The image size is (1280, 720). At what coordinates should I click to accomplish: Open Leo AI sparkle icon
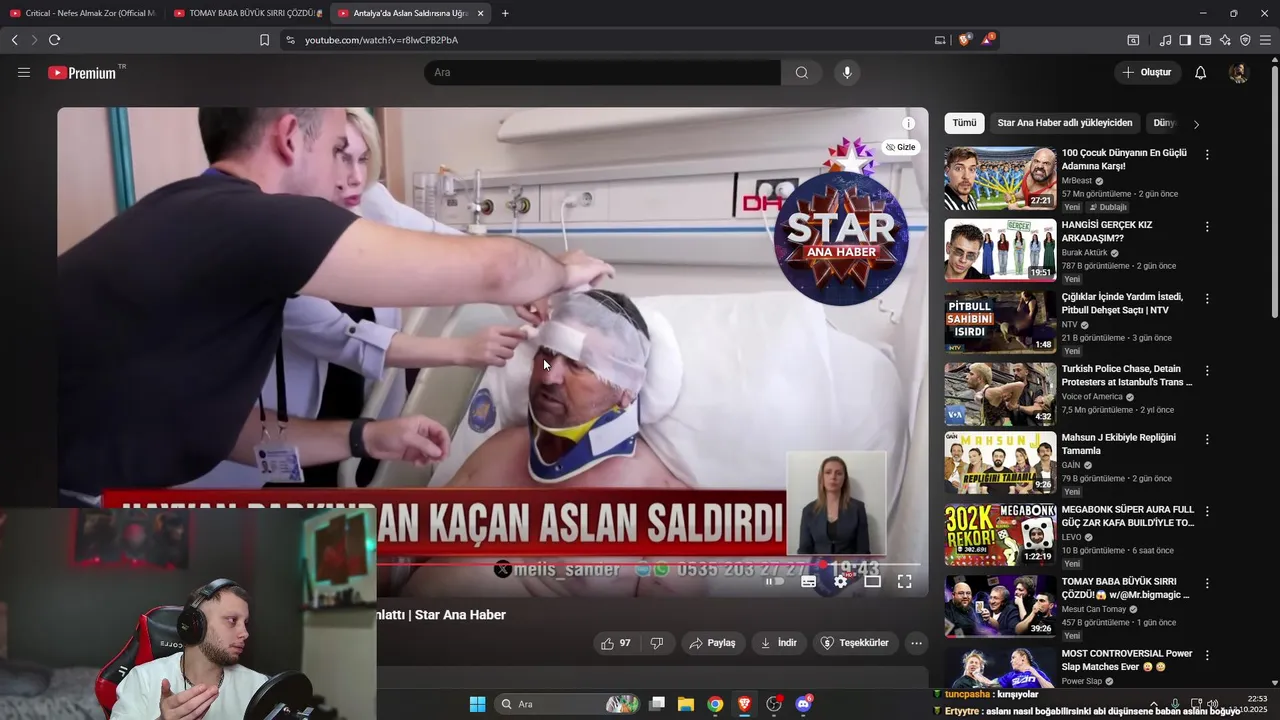(x=1225, y=40)
